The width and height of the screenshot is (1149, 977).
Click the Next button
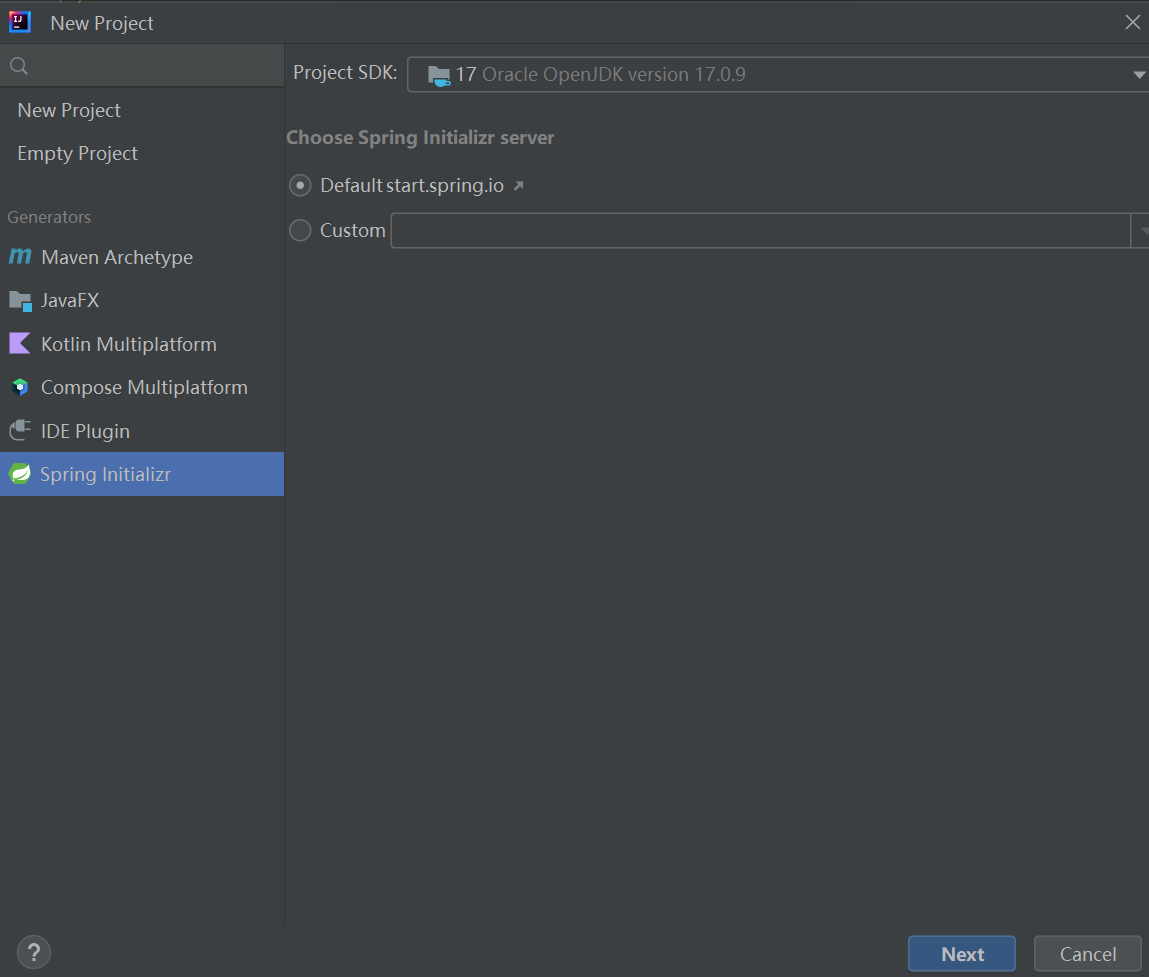click(x=961, y=954)
